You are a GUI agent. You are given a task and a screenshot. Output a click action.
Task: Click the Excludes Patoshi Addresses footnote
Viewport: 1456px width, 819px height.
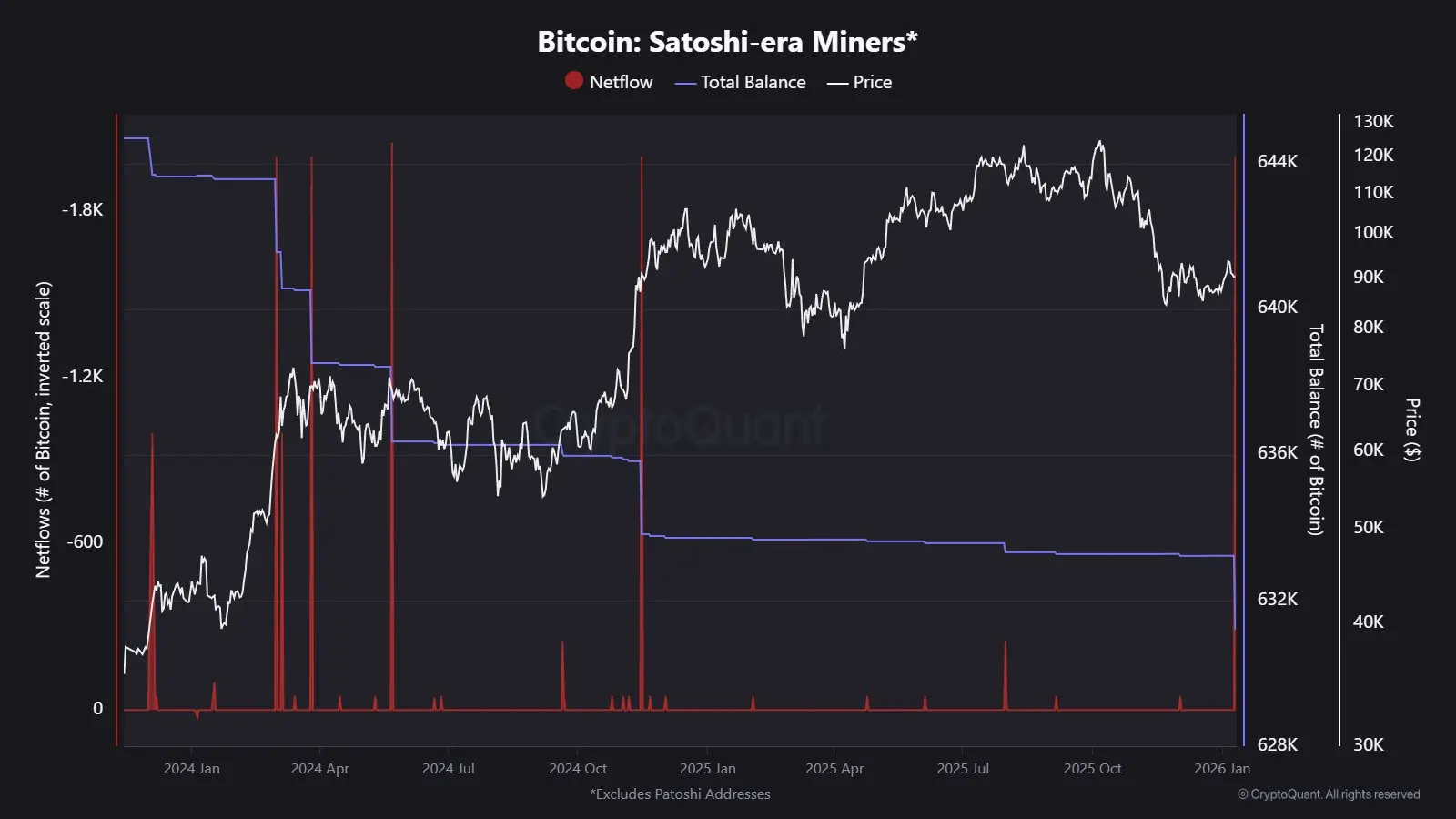coord(680,794)
